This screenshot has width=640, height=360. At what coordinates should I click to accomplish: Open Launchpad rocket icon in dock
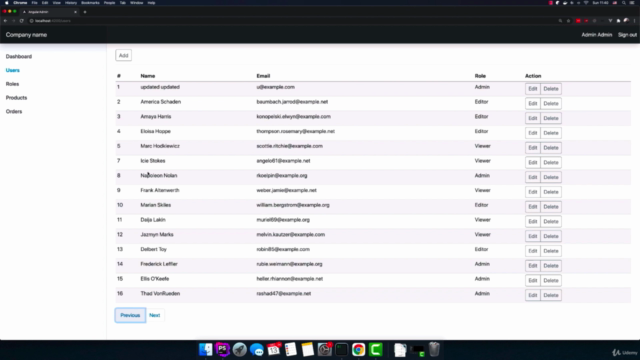(x=240, y=349)
